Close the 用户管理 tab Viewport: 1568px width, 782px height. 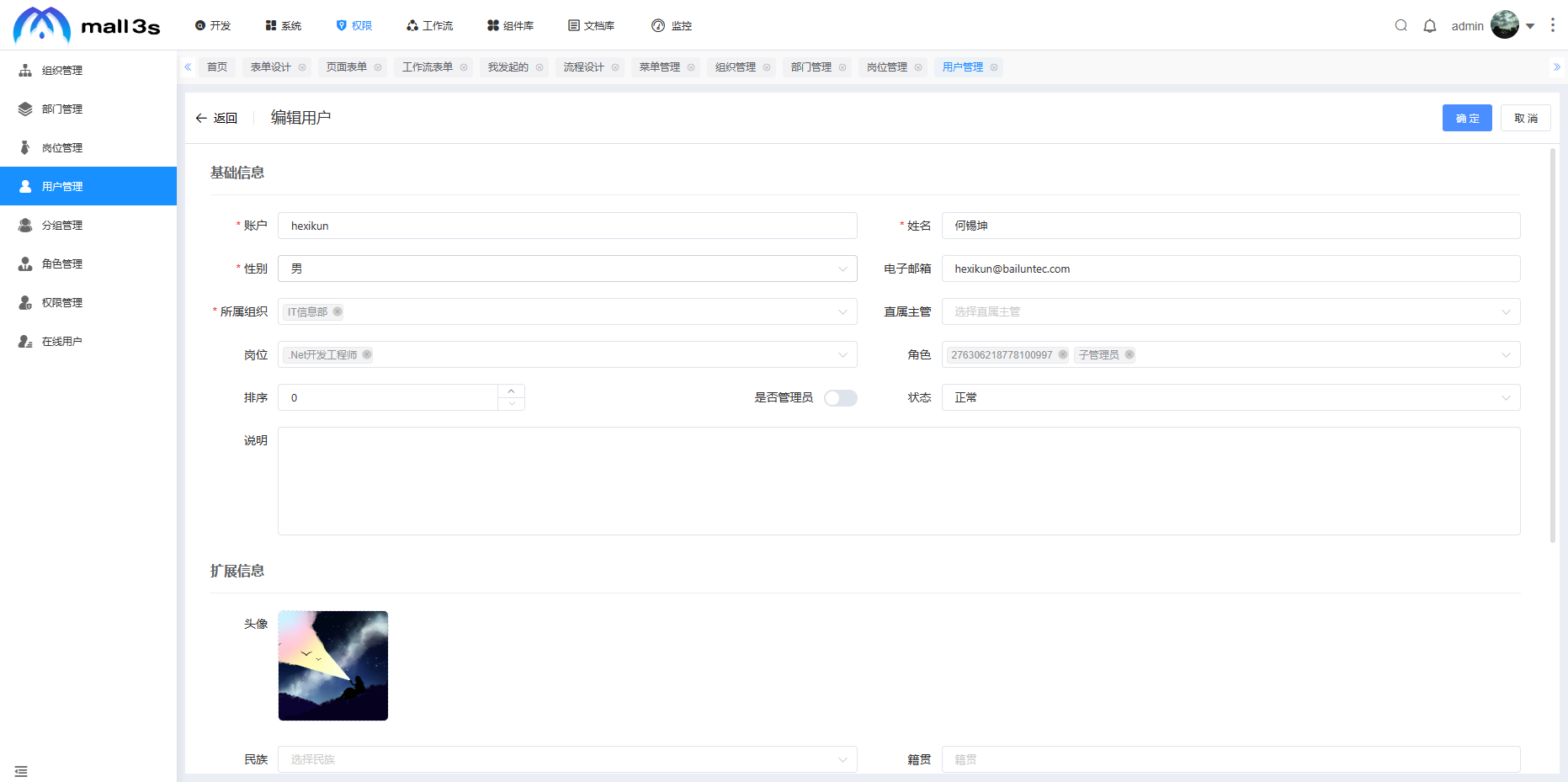994,67
